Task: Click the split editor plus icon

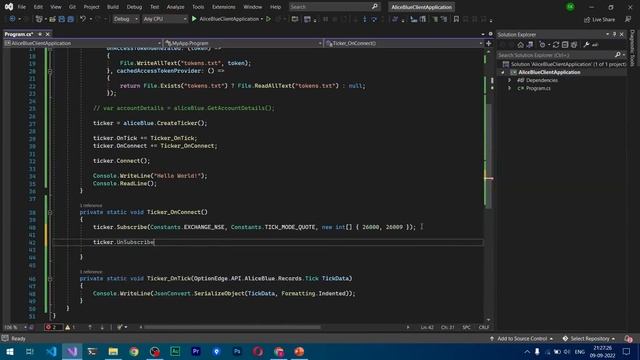Action: 489,43
